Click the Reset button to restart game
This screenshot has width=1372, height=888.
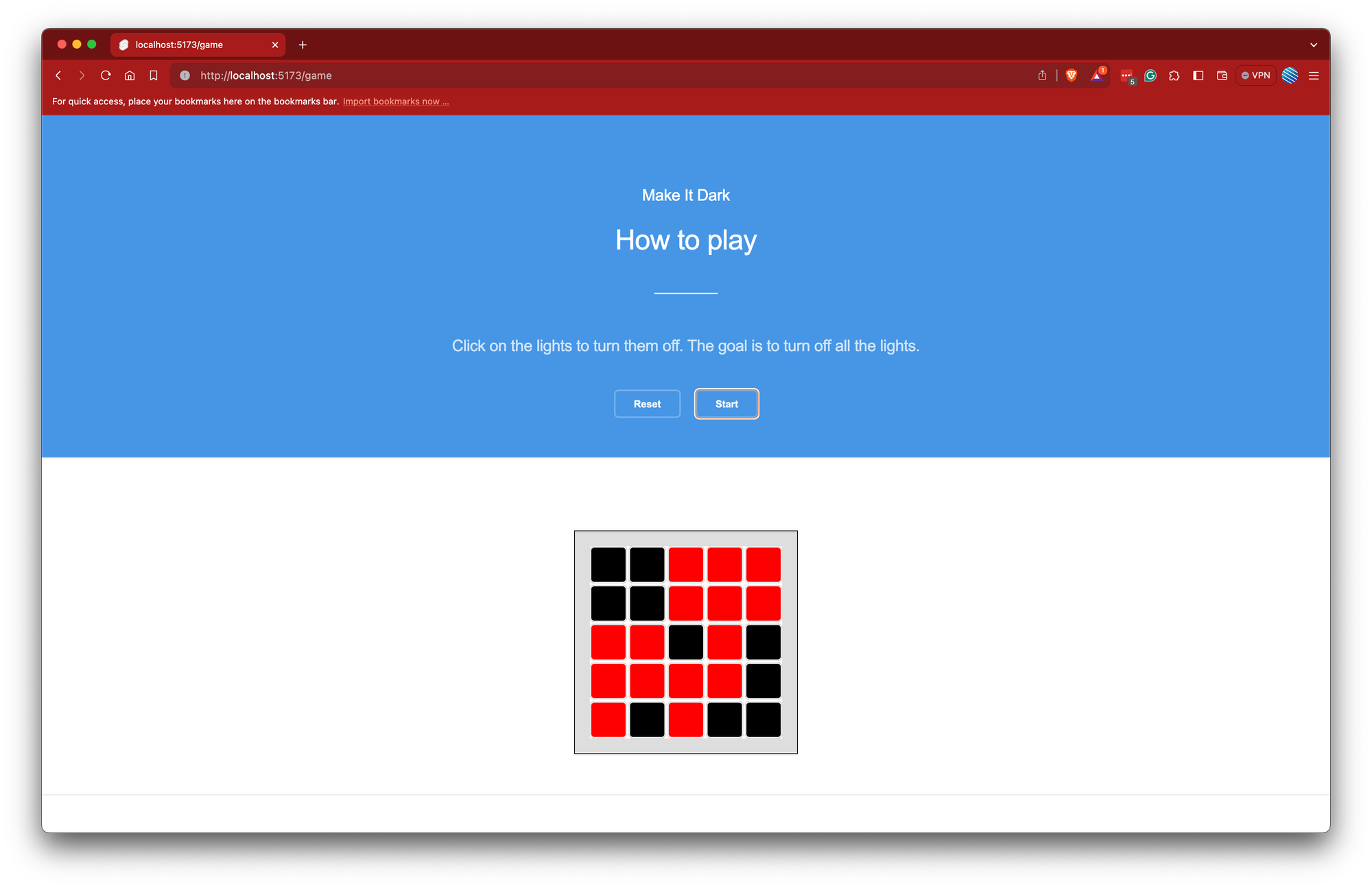tap(647, 404)
